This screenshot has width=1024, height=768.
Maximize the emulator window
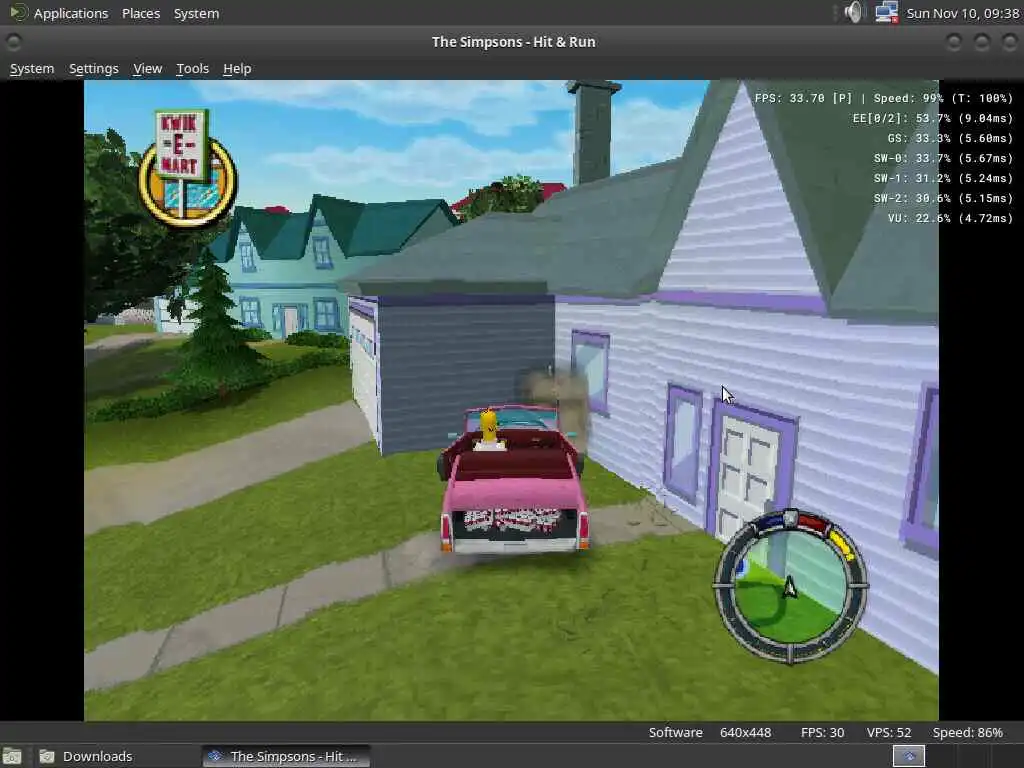(x=982, y=42)
